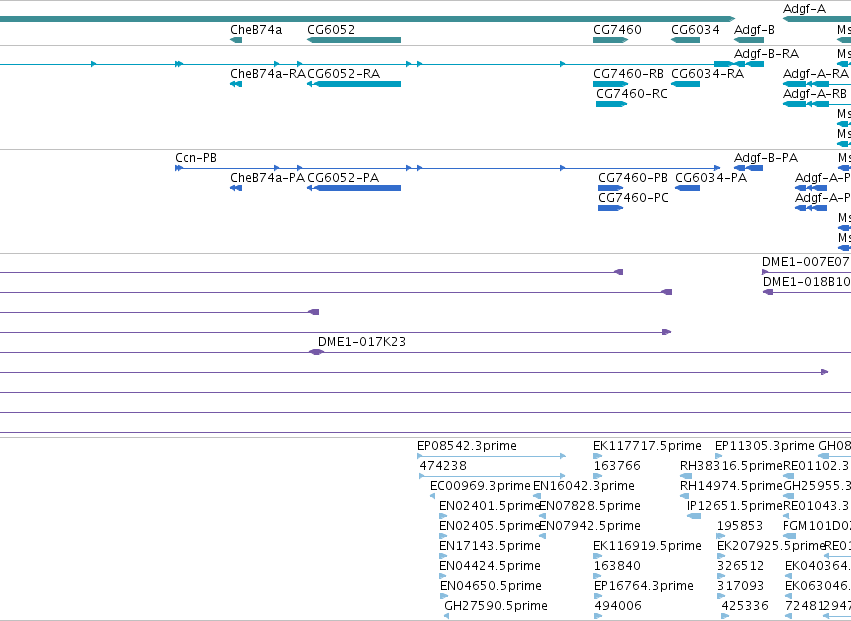Select the CG6034 gene label
This screenshot has height=621, width=851.
[x=695, y=30]
